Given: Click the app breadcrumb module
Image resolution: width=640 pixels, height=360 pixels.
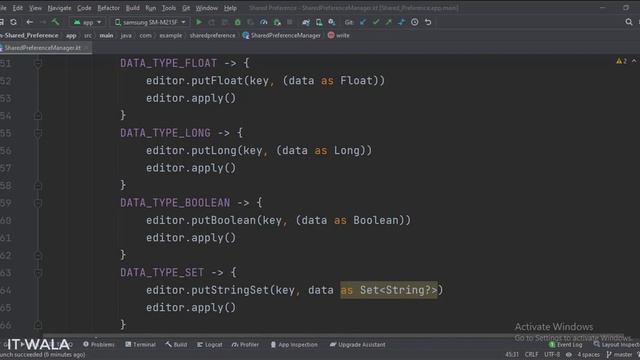Looking at the screenshot, I should pos(71,36).
